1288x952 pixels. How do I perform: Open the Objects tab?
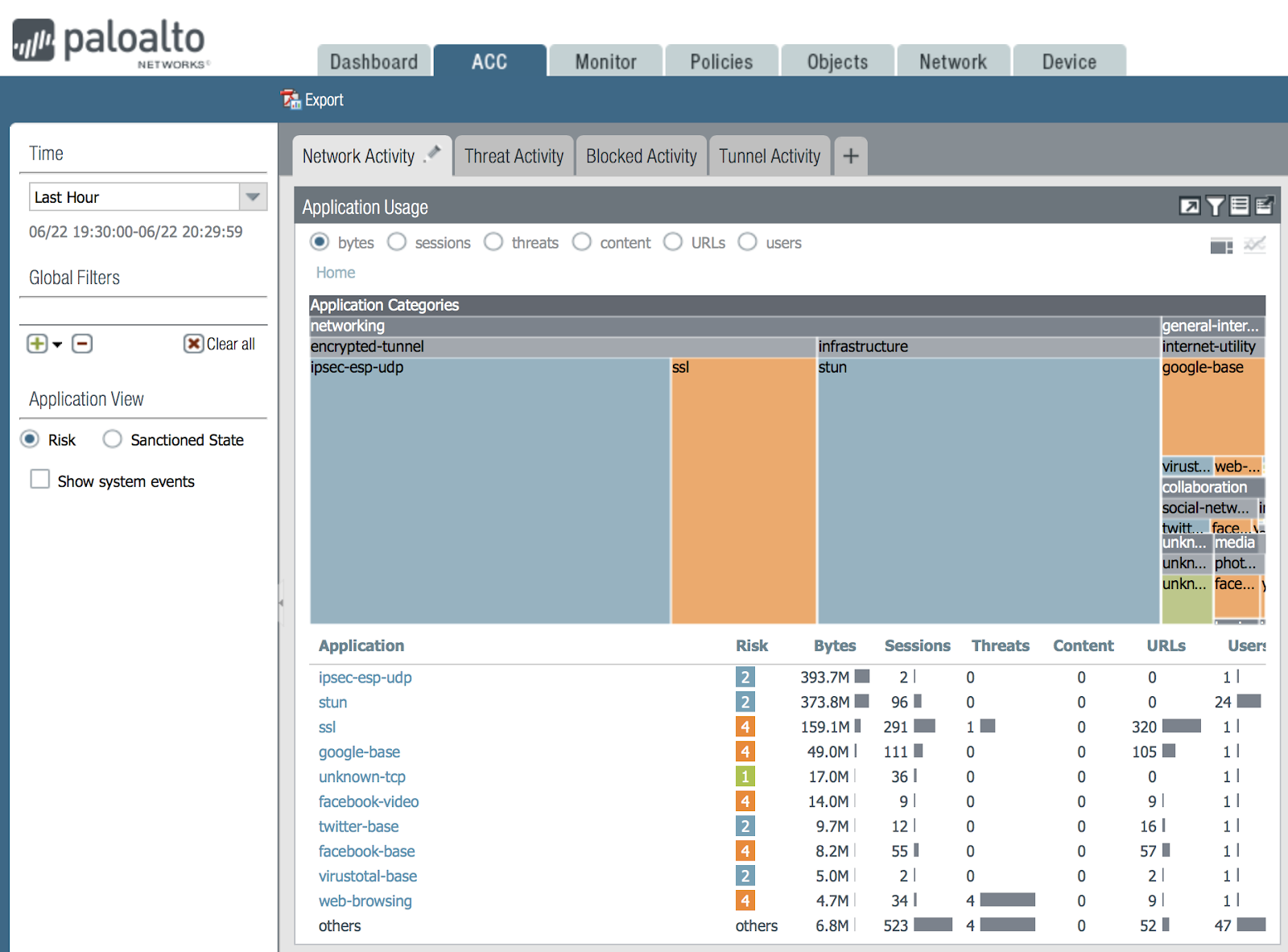point(837,61)
